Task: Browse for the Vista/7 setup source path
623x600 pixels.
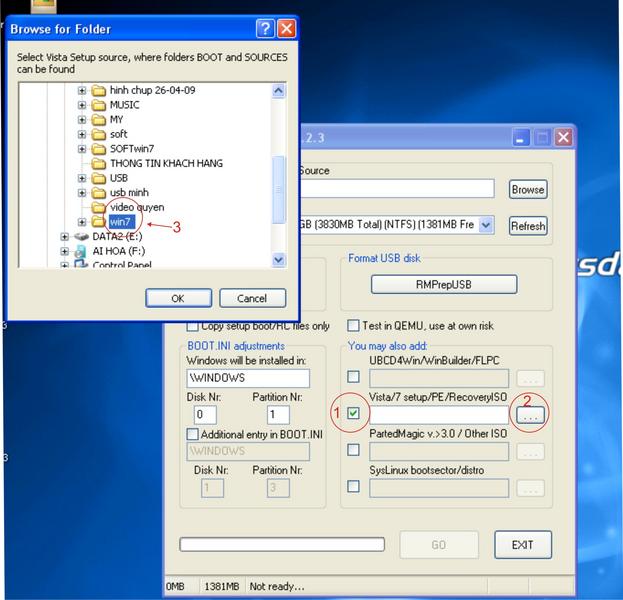Action: (x=531, y=413)
